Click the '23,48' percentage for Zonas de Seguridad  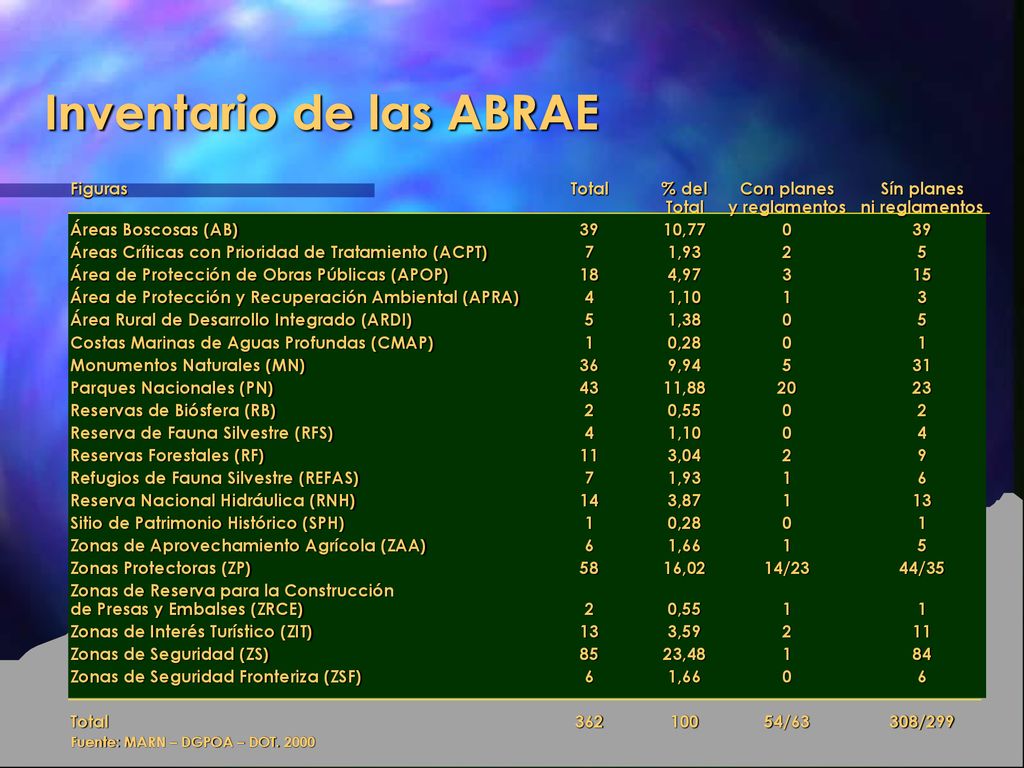684,654
